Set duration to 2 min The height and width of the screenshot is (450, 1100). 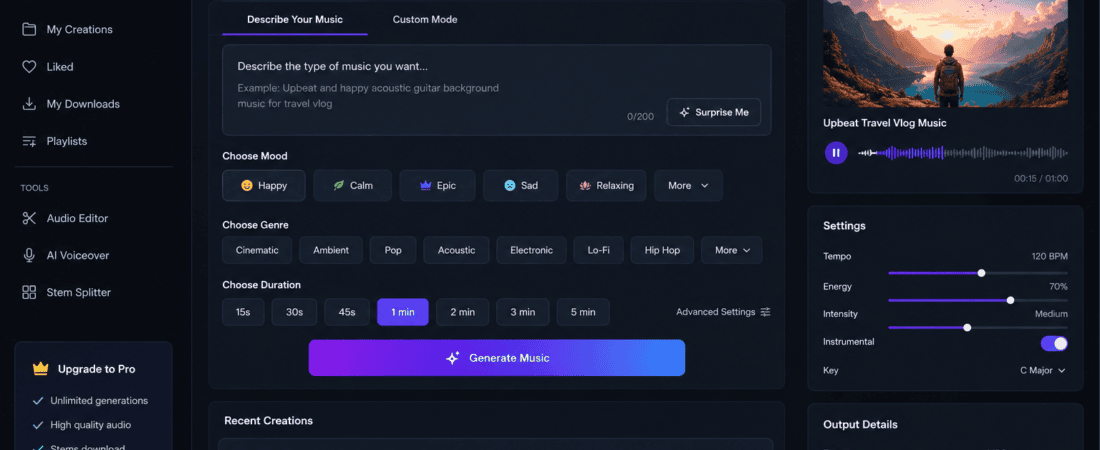[462, 312]
